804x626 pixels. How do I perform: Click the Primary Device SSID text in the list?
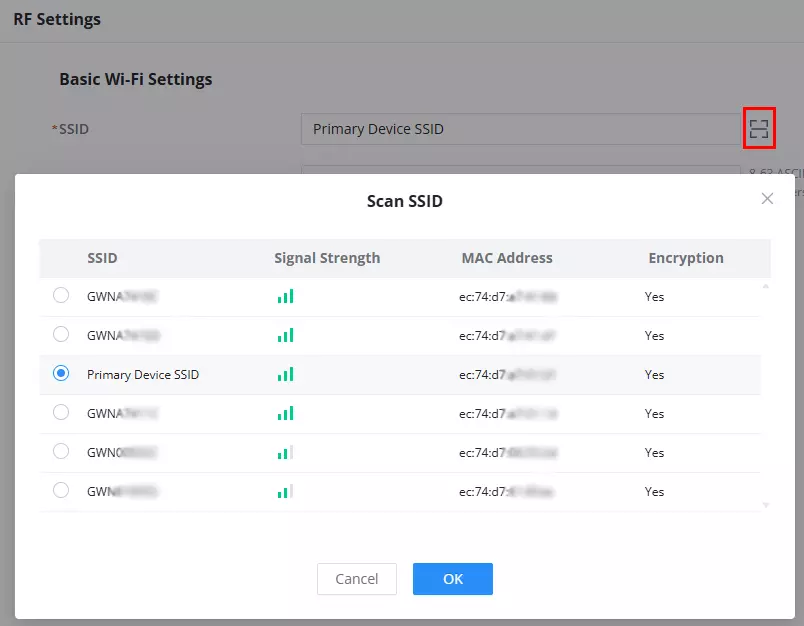(143, 375)
